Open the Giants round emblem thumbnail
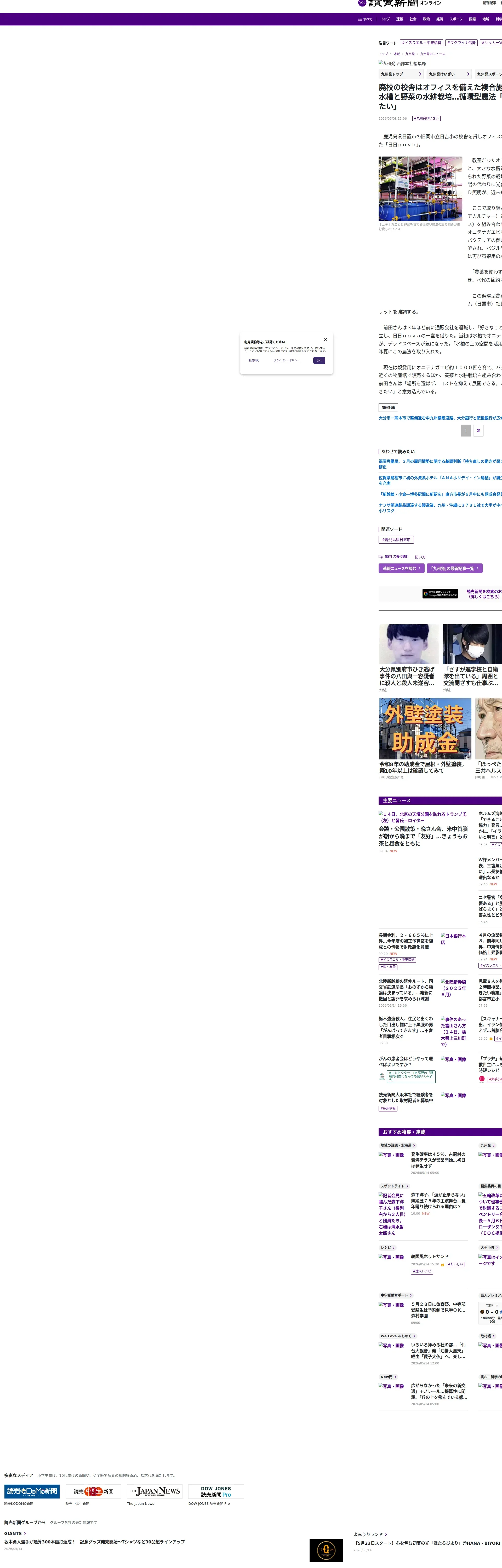Image resolution: width=502 pixels, height=1568 pixels. (x=326, y=1550)
